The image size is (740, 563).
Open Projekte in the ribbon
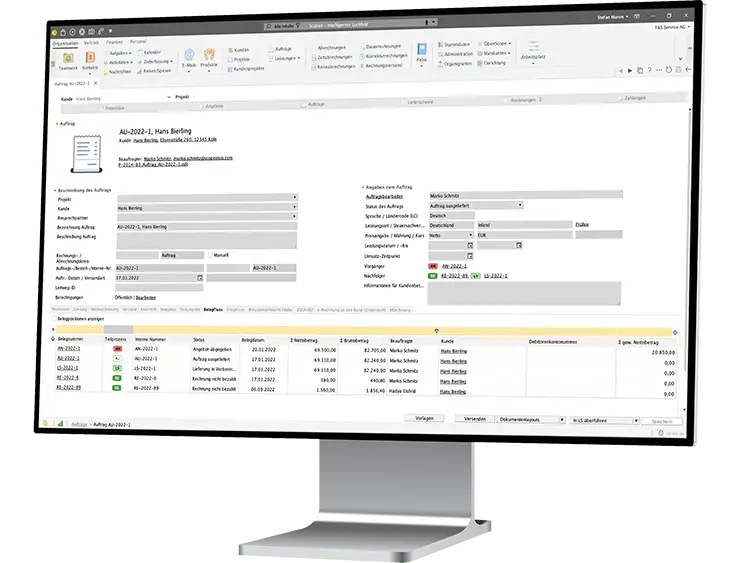tap(239, 59)
